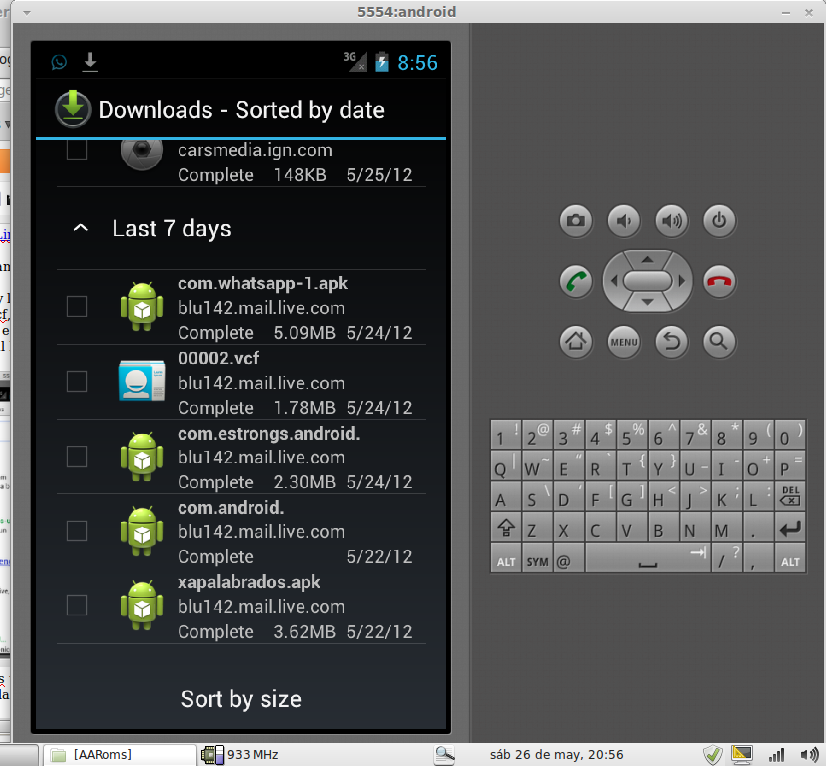
Task: Tap the Android icon for xapalabrados.apk
Action: pos(142,606)
